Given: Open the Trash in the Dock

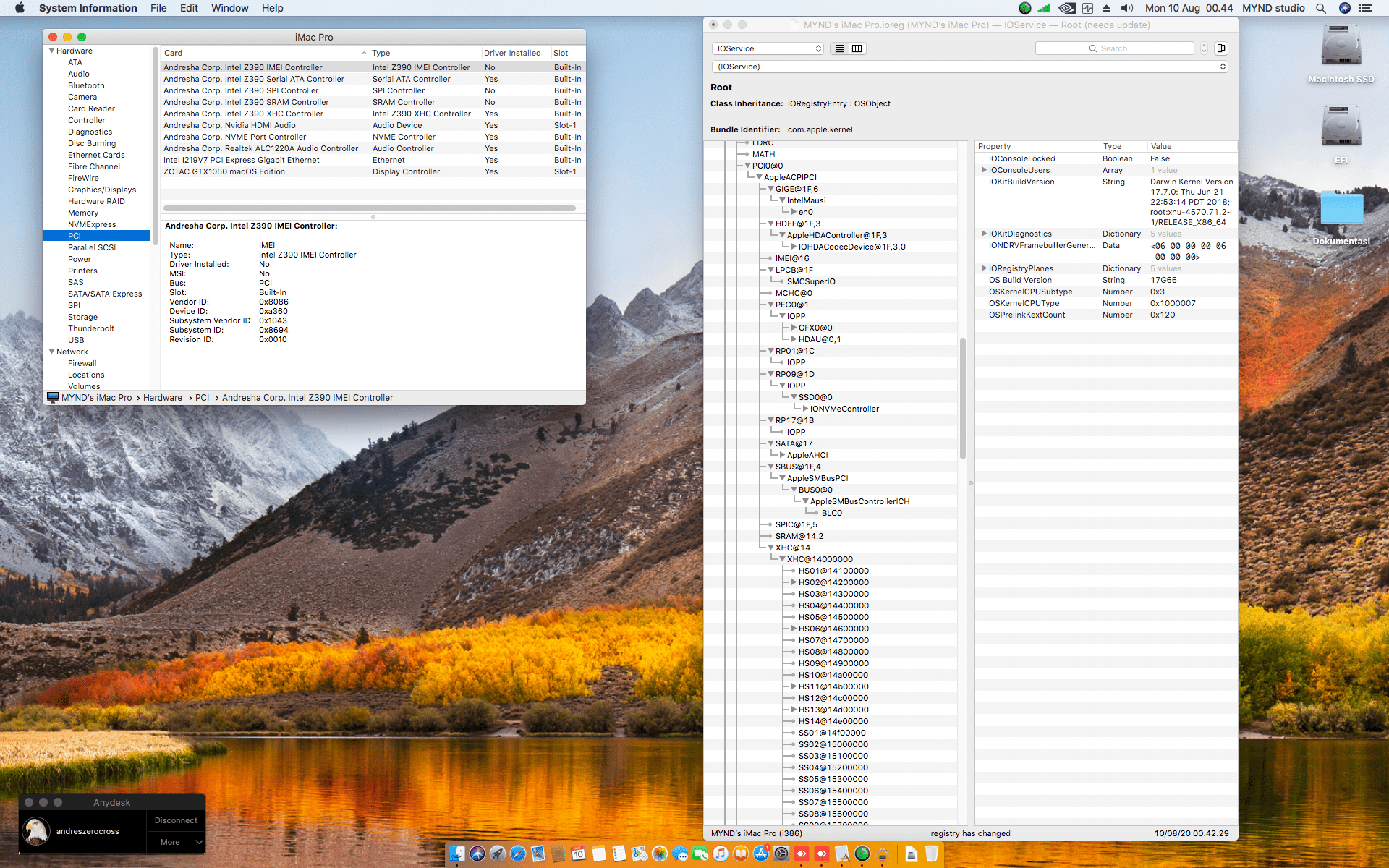Looking at the screenshot, I should [932, 854].
